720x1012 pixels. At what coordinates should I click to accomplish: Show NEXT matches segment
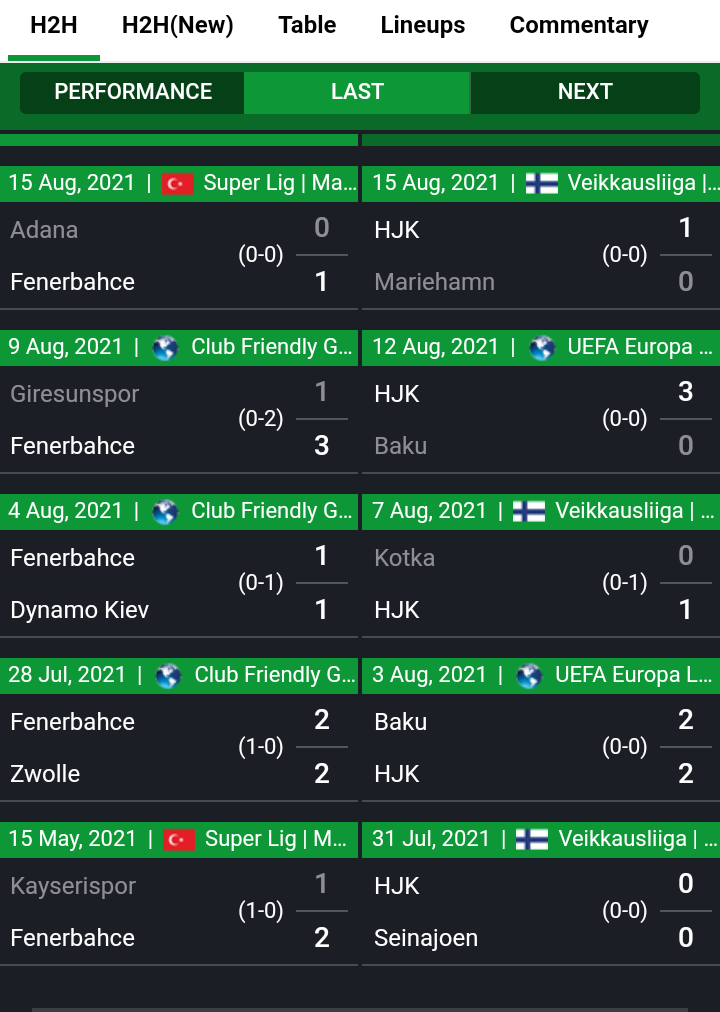(x=585, y=92)
